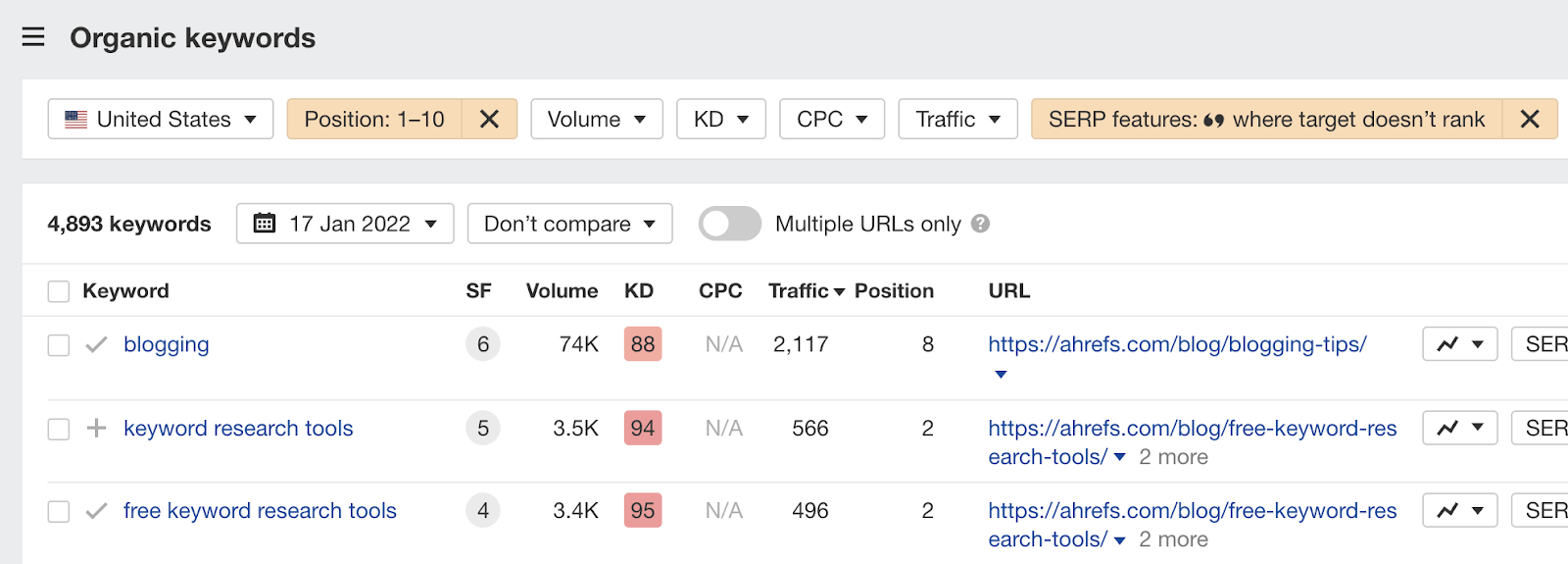Expand URL arrow in free keyword research tools row
Image resolution: width=1568 pixels, height=564 pixels.
coord(1120,539)
